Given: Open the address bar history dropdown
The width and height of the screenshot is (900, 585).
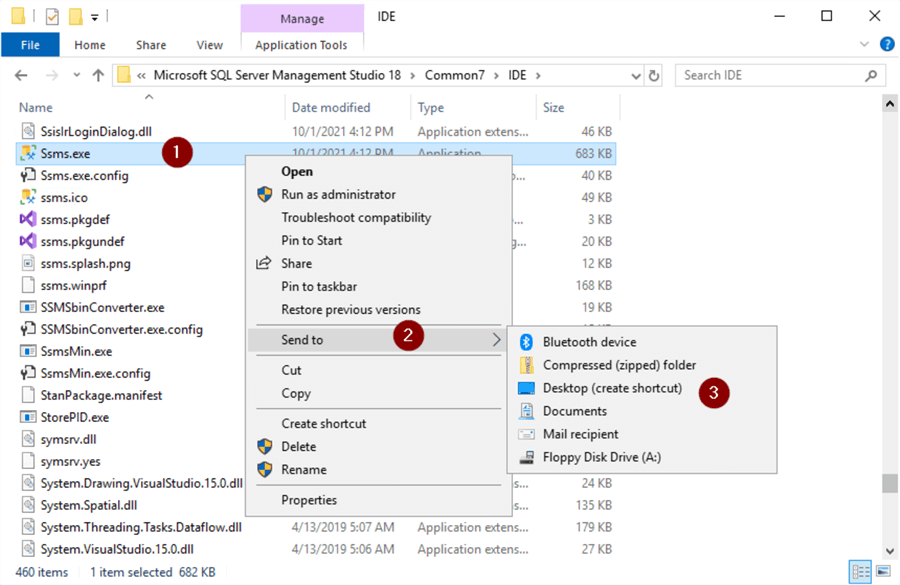Looking at the screenshot, I should [x=635, y=75].
